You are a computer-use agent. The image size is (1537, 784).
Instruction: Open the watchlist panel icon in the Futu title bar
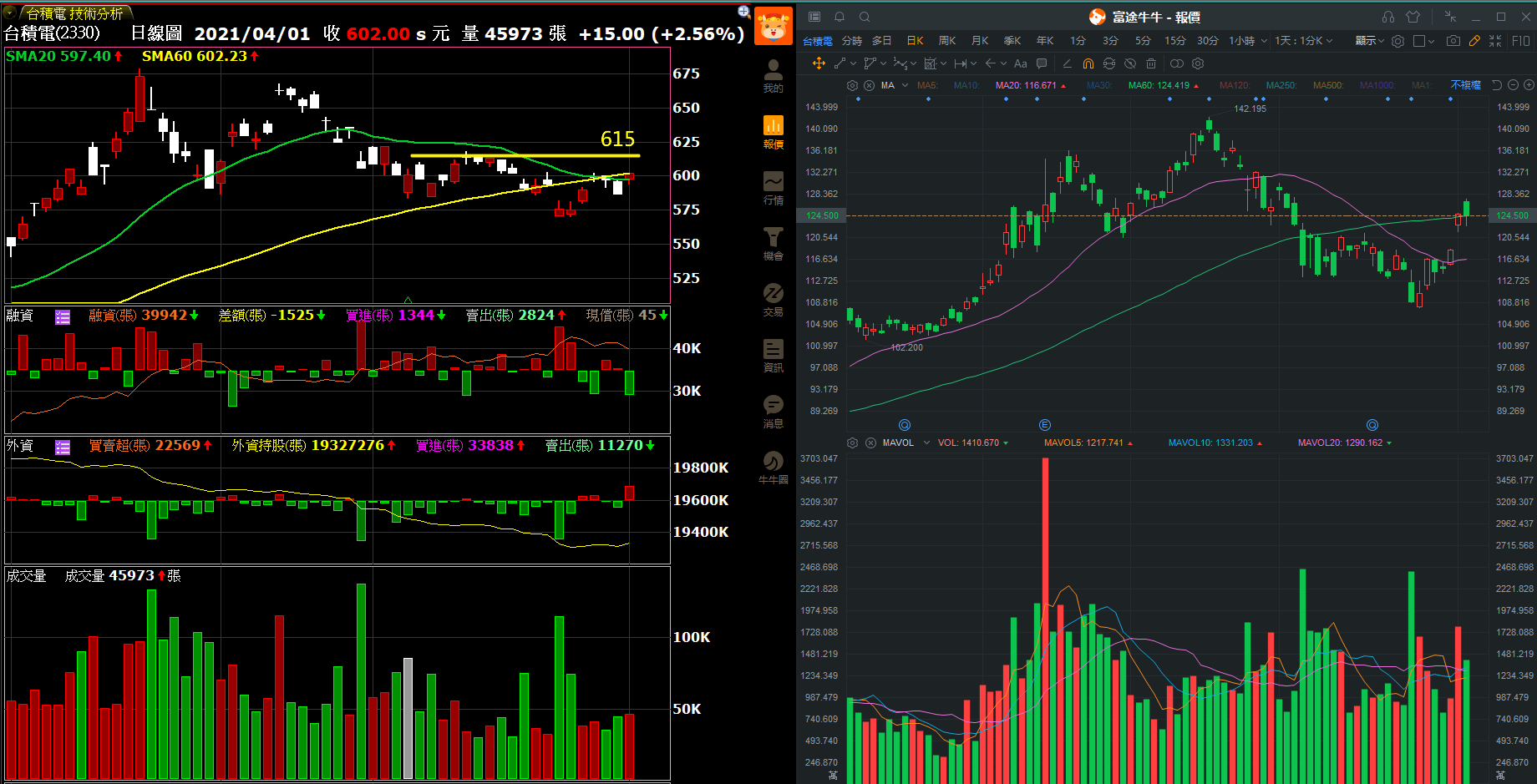[815, 17]
